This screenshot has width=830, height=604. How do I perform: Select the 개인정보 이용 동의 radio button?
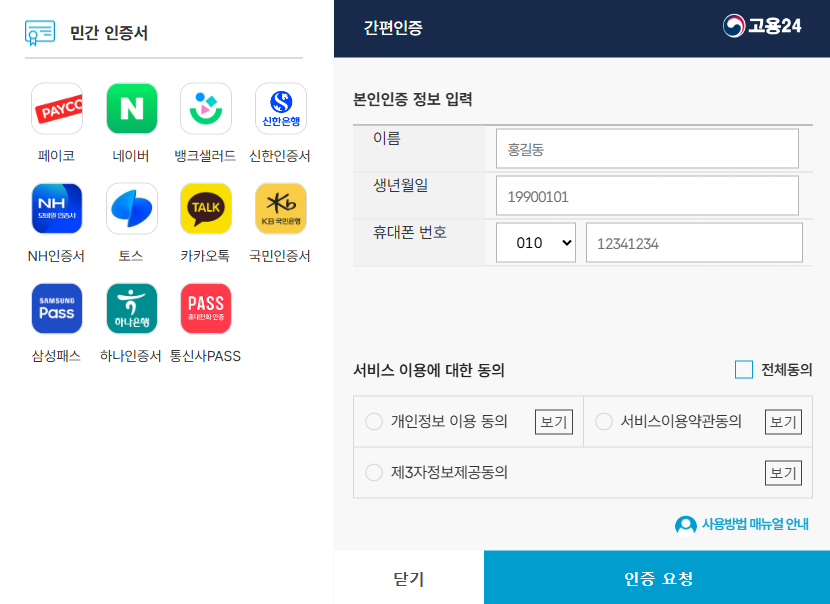coord(374,421)
